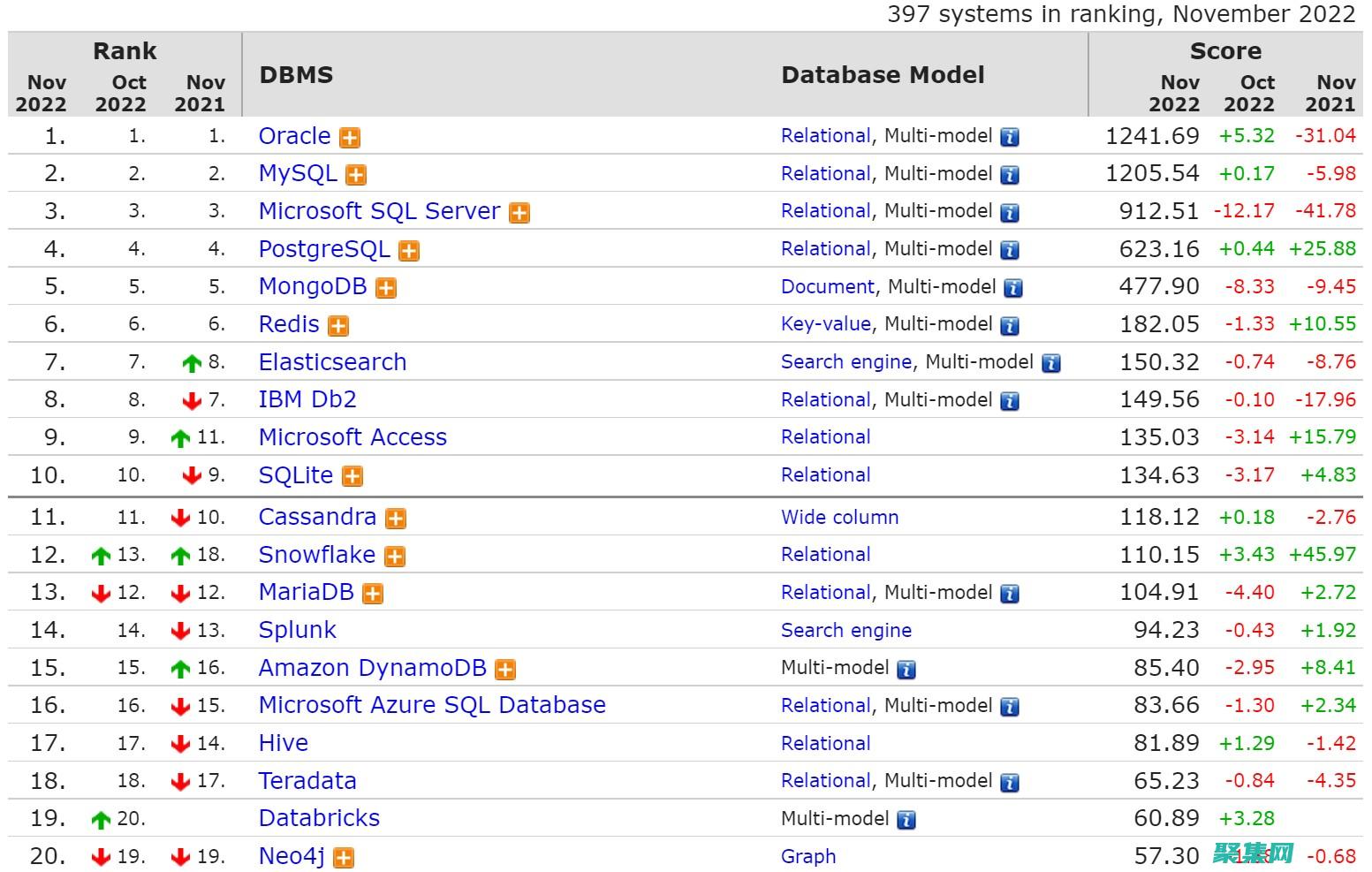This screenshot has height=872, width=1372.
Task: Open the Graph database model link for Neo4j
Action: click(808, 856)
